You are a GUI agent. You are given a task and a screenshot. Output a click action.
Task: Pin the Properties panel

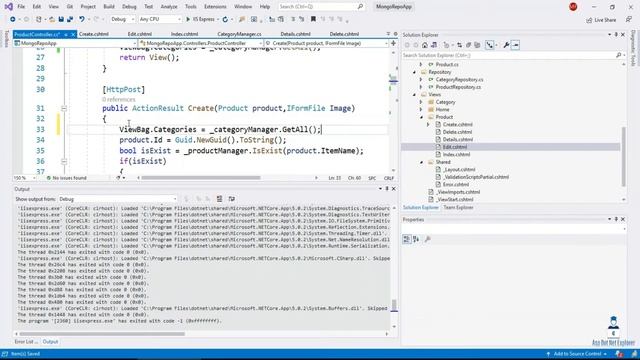(x=616, y=219)
